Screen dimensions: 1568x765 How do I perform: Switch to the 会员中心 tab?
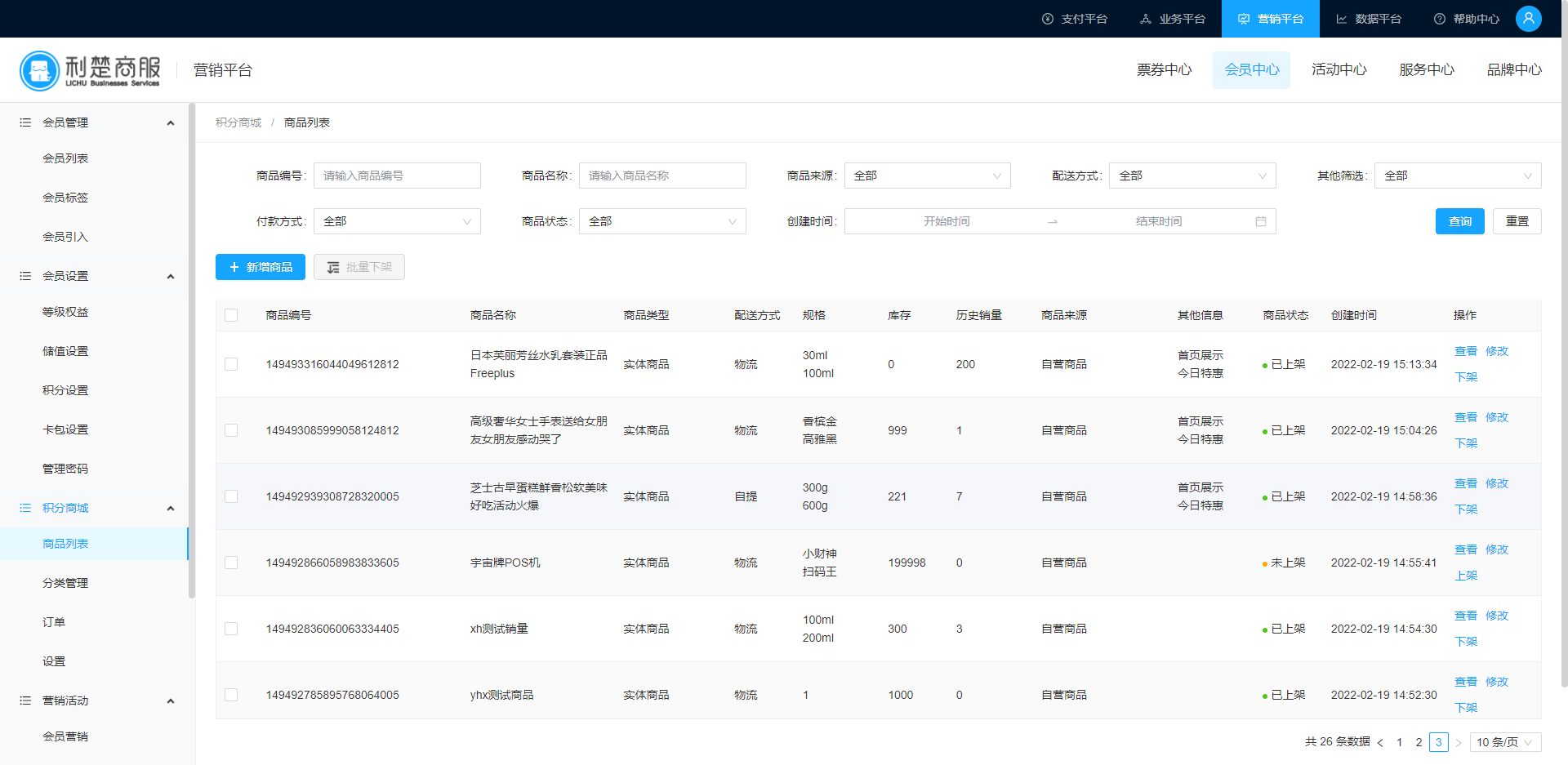(1251, 70)
